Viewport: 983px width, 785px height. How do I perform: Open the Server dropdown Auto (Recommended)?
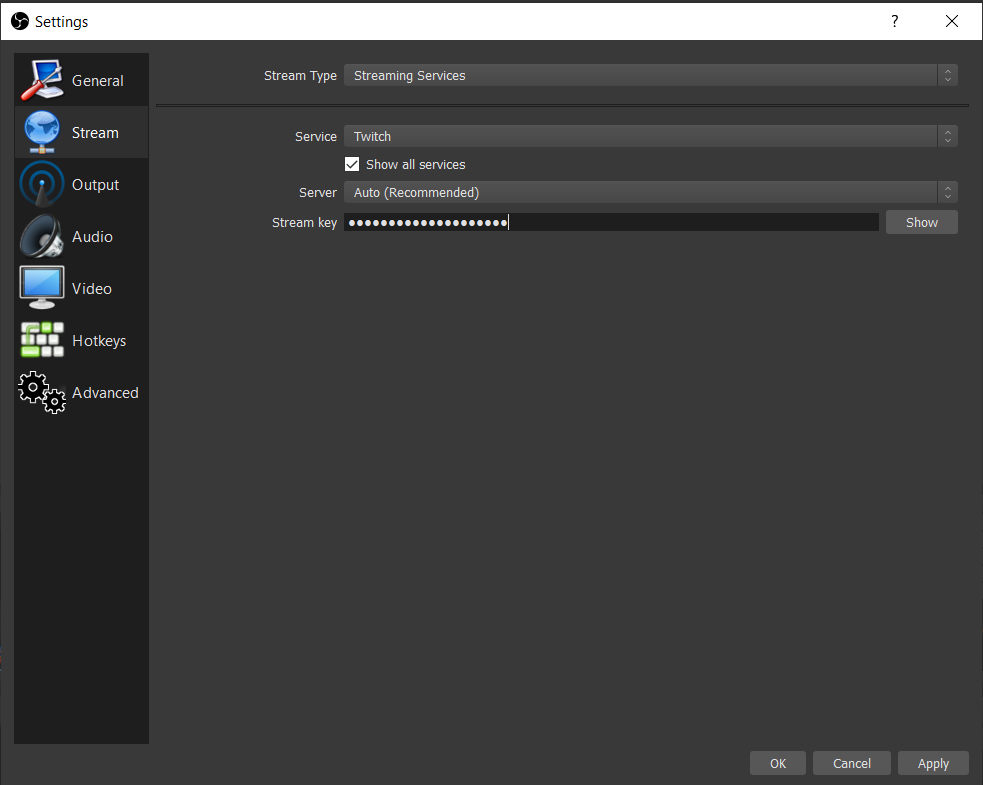tap(650, 192)
